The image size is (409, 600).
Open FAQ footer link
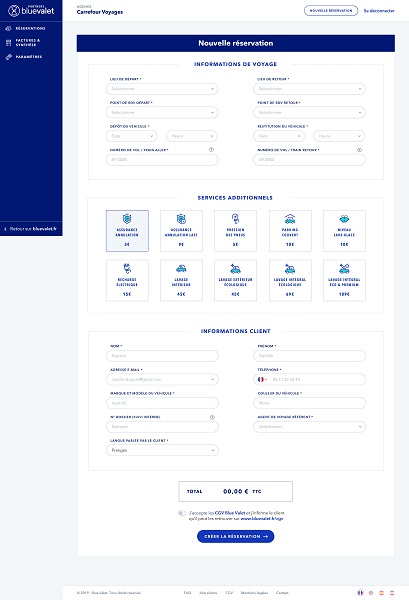click(187, 593)
